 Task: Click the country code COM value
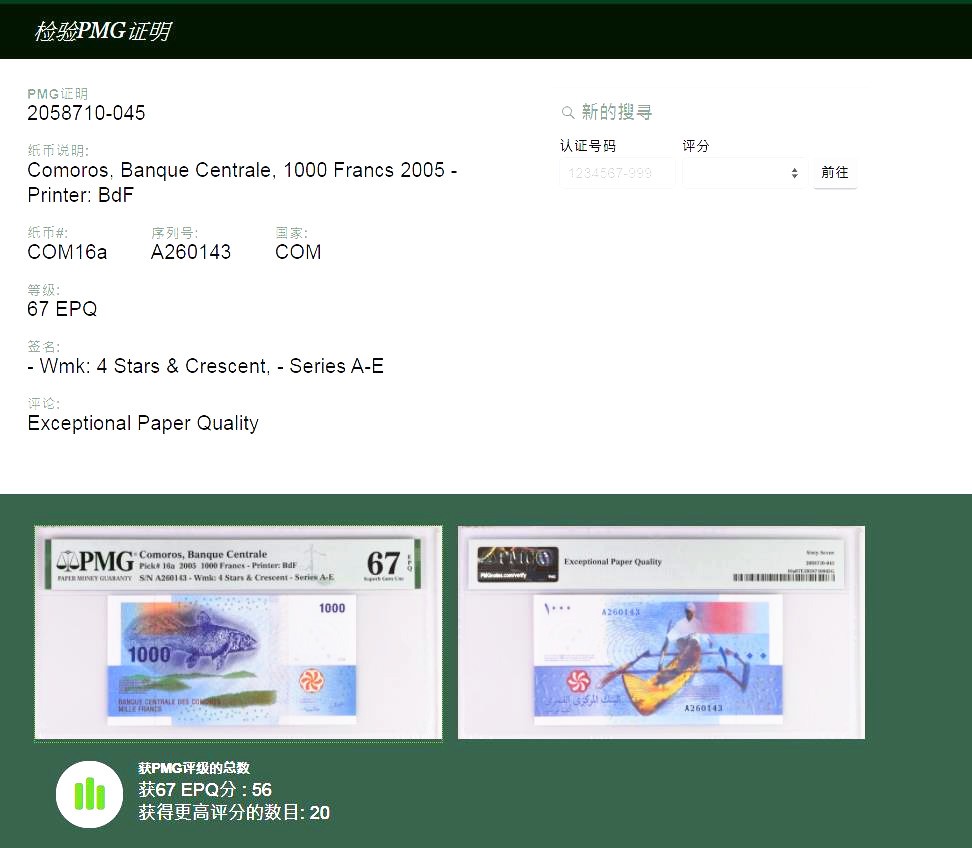(x=298, y=252)
